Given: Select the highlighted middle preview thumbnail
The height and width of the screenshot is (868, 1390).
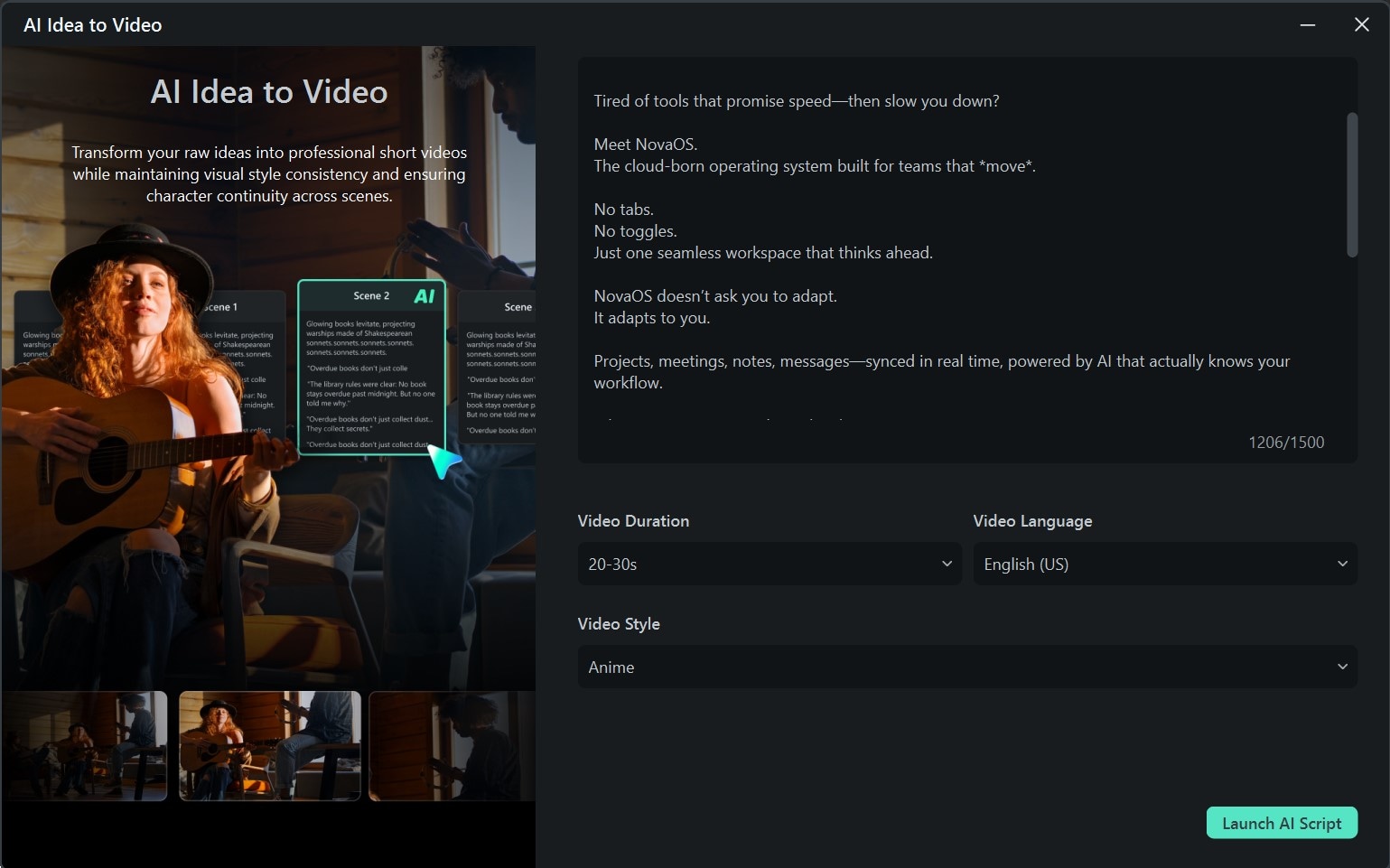Looking at the screenshot, I should (269, 746).
